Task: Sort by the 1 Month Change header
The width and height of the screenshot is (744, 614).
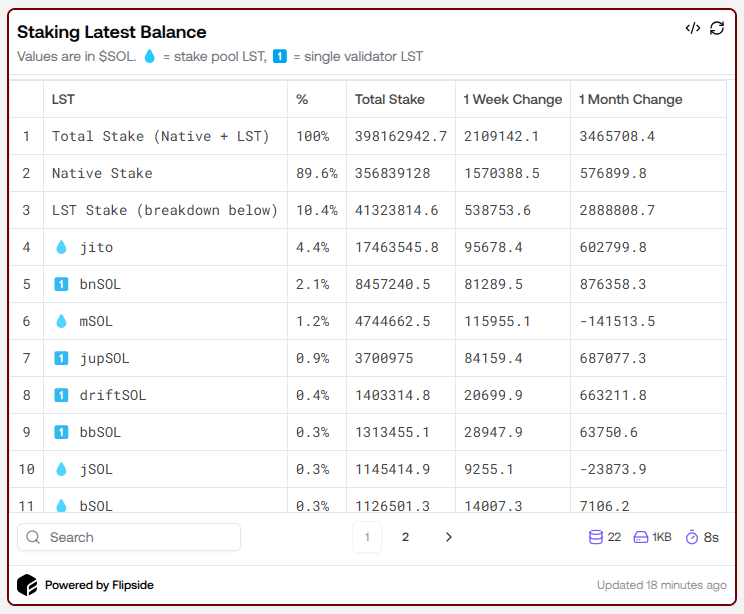Action: 630,99
